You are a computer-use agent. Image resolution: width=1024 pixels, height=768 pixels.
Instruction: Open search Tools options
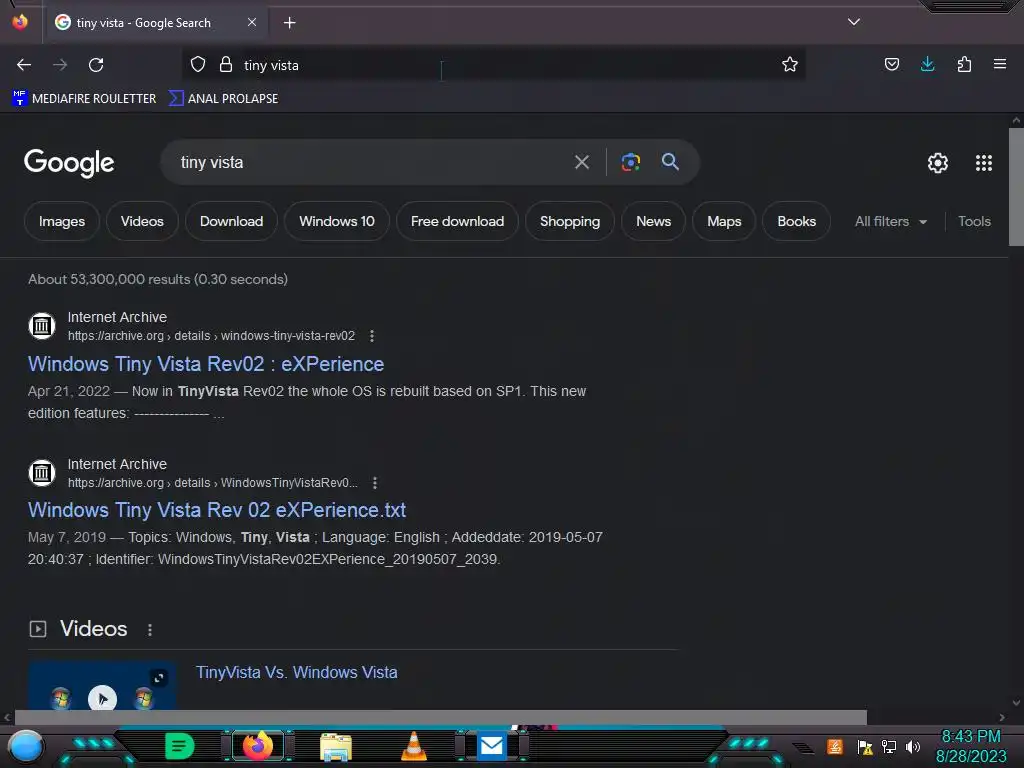[974, 221]
